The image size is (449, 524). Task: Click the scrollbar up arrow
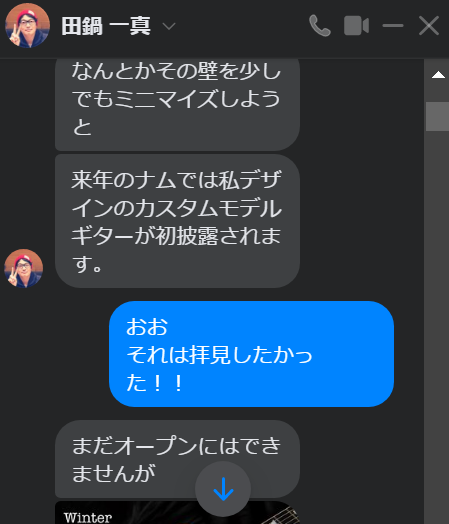[x=438, y=75]
